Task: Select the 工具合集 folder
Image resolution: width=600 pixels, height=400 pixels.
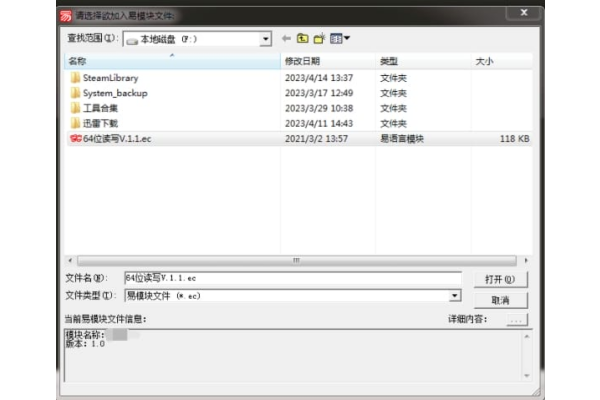Action: (95, 108)
